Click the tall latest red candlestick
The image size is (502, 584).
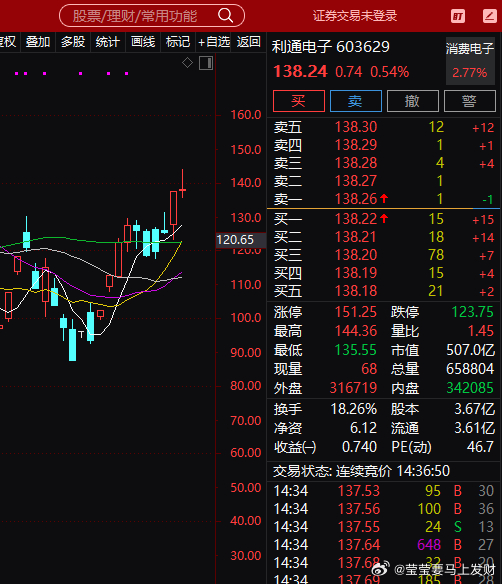(174, 209)
